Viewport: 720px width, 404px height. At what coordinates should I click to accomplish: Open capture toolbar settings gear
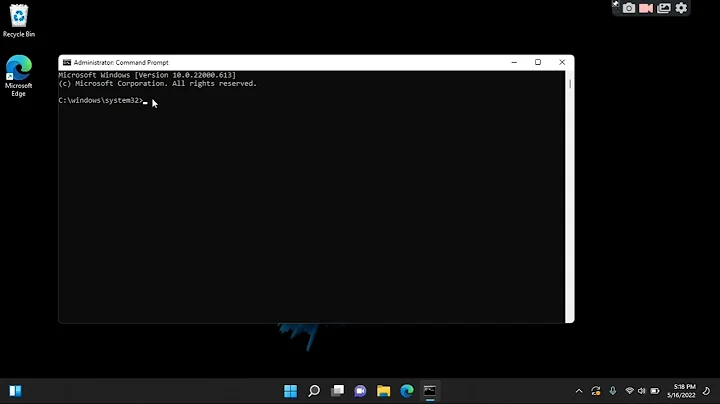coord(681,8)
